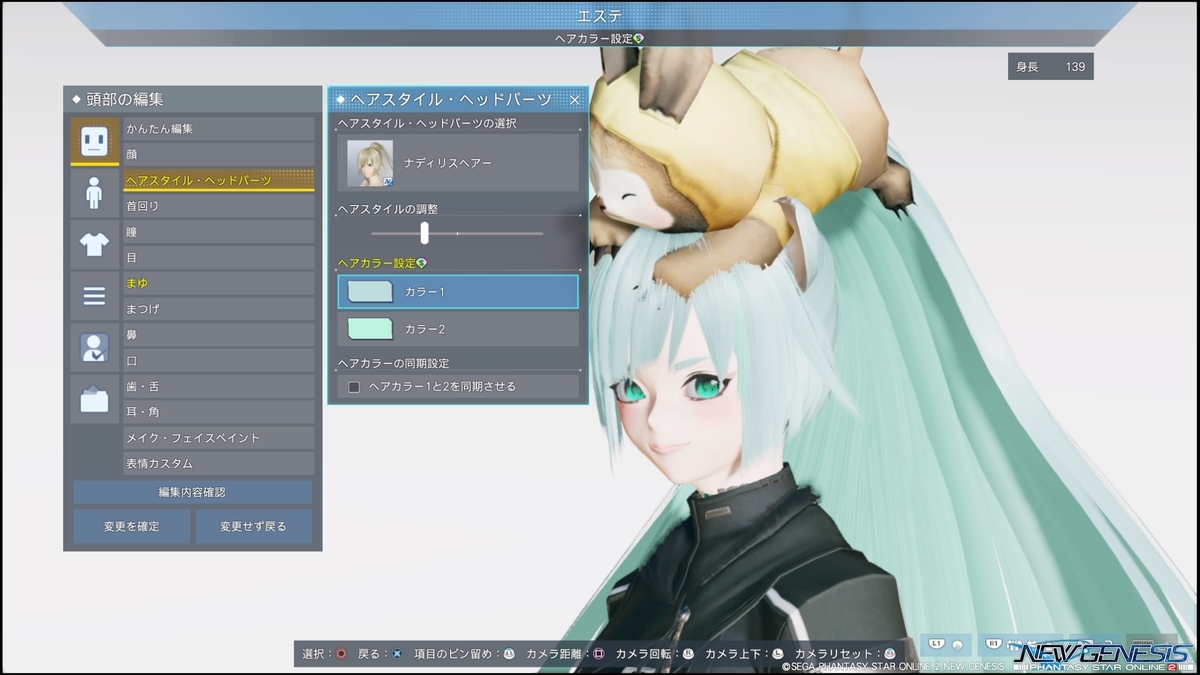Open the clothing T-shirt icon
The image size is (1200, 675).
94,244
